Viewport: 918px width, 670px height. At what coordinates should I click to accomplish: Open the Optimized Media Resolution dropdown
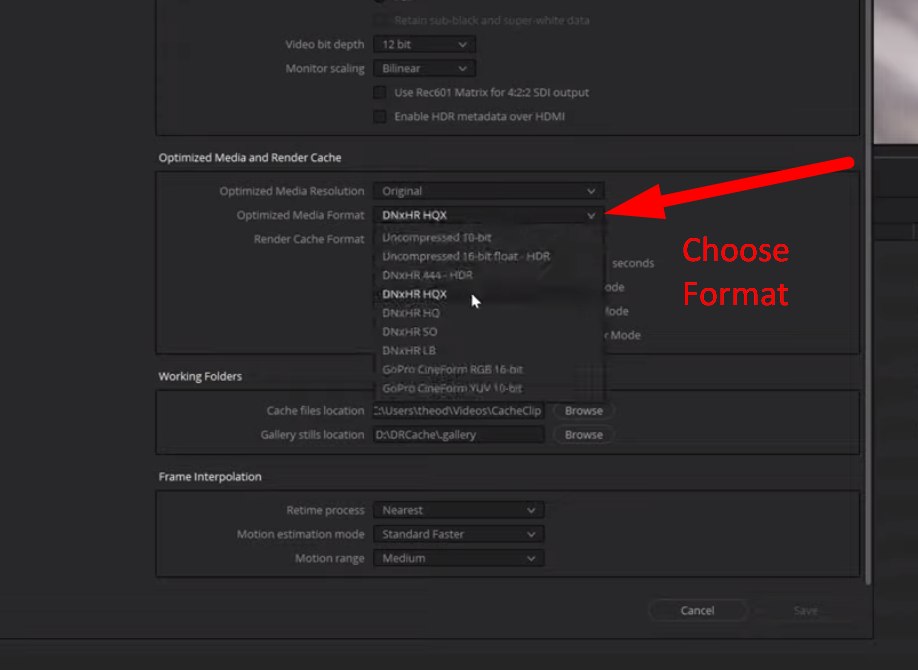click(487, 190)
